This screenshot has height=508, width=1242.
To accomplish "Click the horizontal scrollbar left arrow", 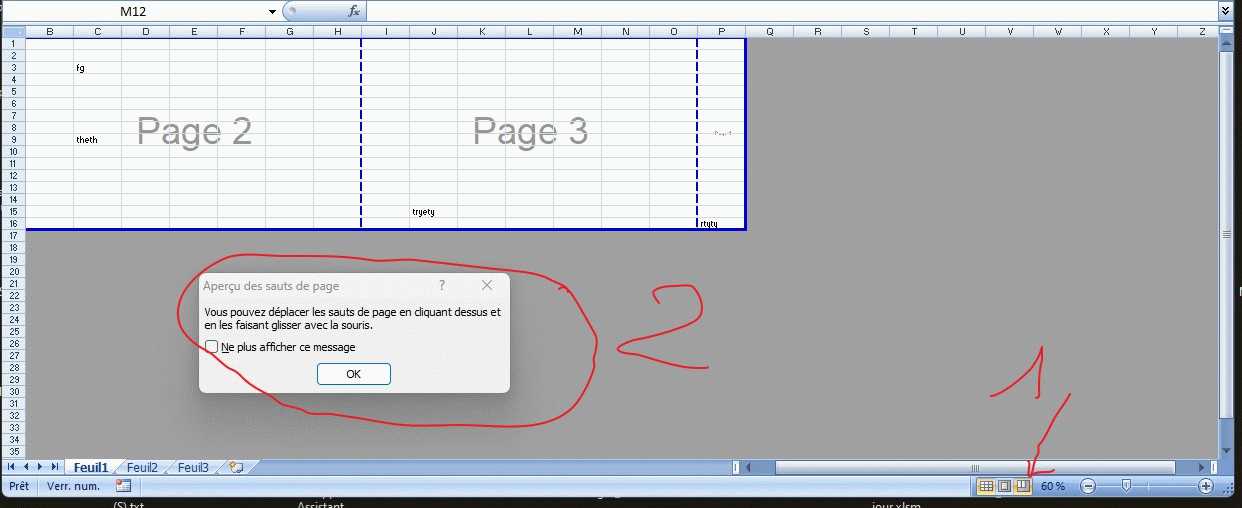I will pos(749,467).
